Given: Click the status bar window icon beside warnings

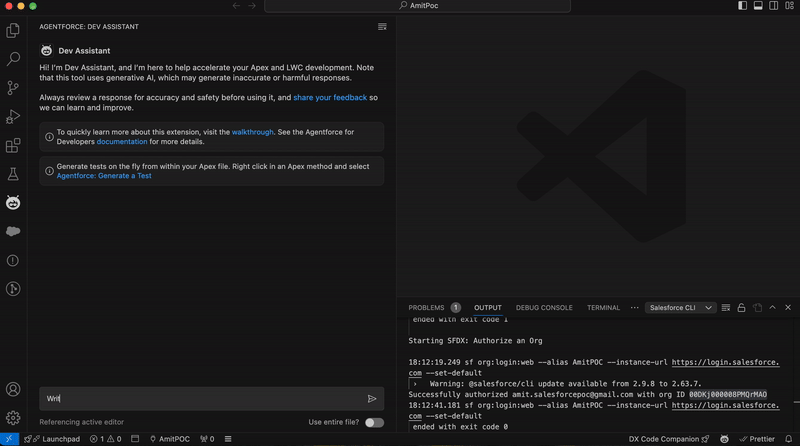Looking at the screenshot, I should coord(135,439).
